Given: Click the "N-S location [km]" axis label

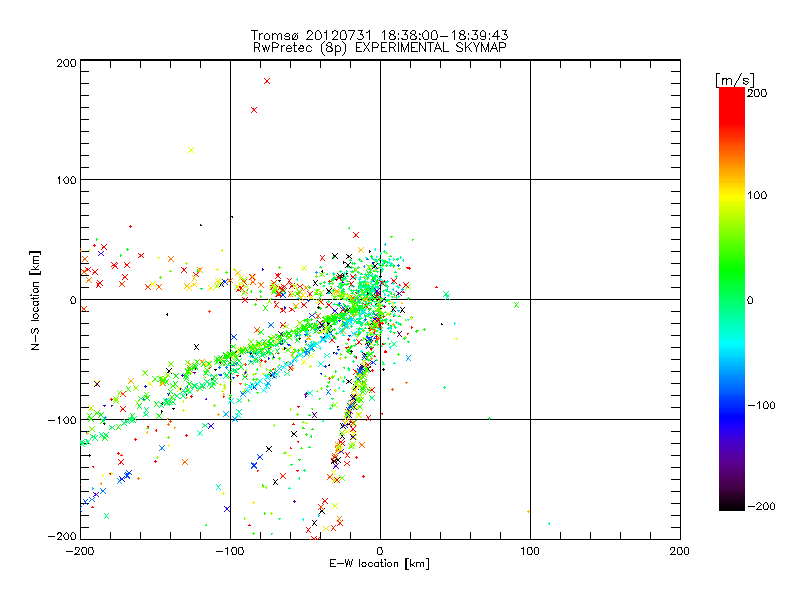Looking at the screenshot, I should (x=35, y=301).
